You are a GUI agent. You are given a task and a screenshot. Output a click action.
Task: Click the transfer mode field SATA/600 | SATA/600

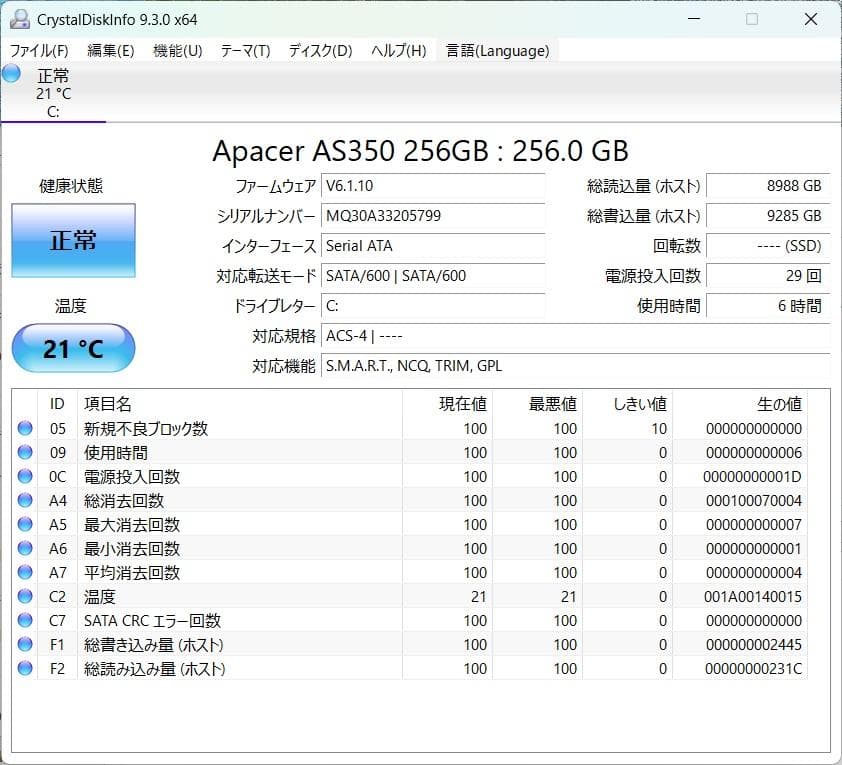[433, 276]
